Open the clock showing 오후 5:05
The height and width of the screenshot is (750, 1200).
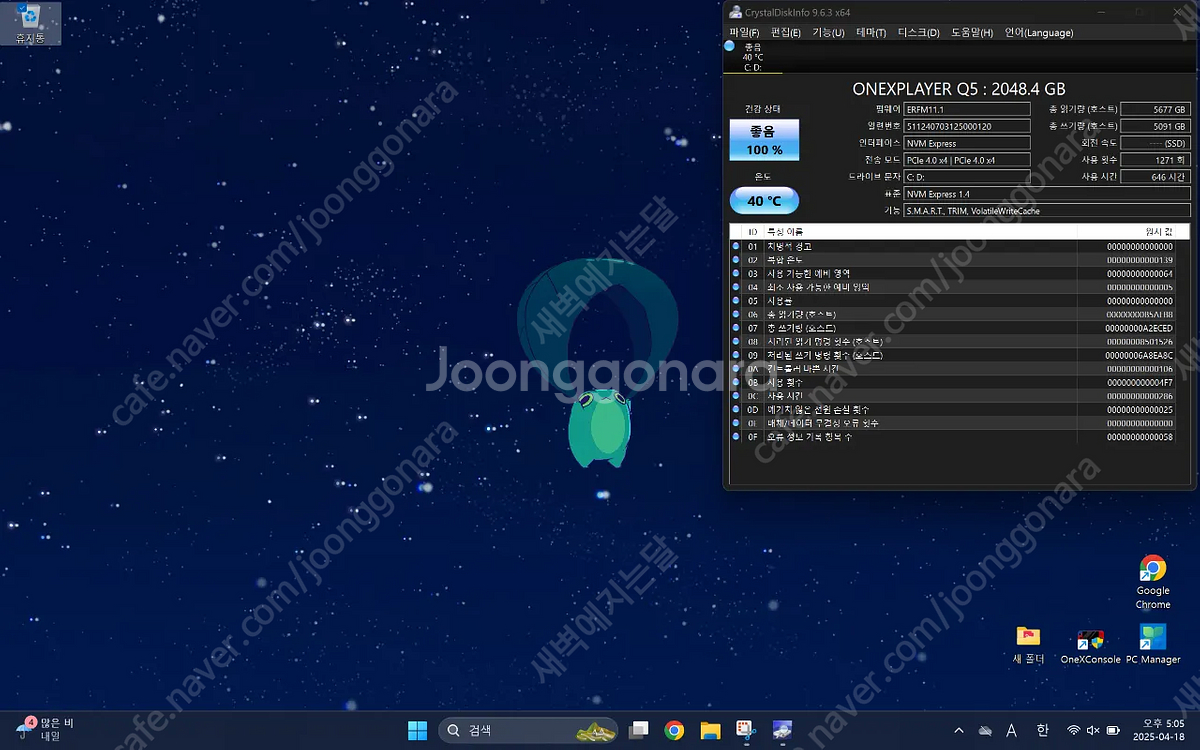[x=1160, y=729]
